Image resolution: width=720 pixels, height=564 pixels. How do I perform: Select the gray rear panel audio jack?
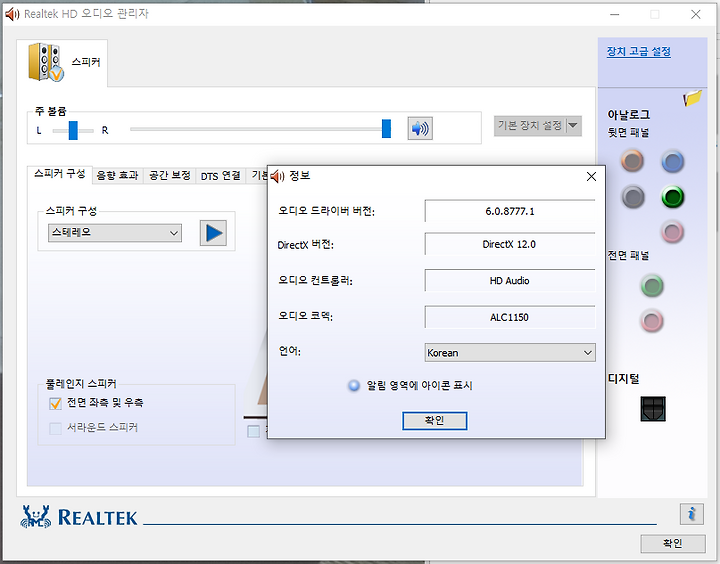click(633, 197)
